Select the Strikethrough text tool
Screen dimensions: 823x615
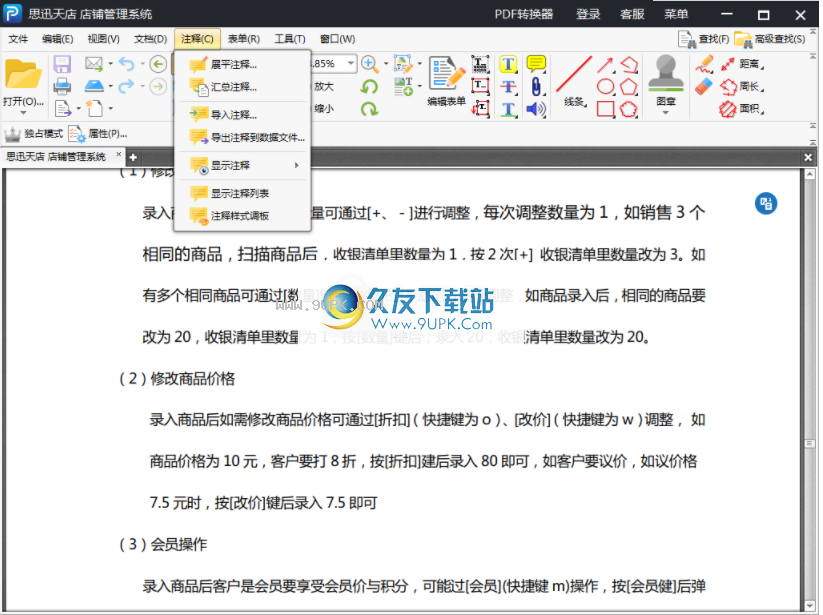coord(508,86)
